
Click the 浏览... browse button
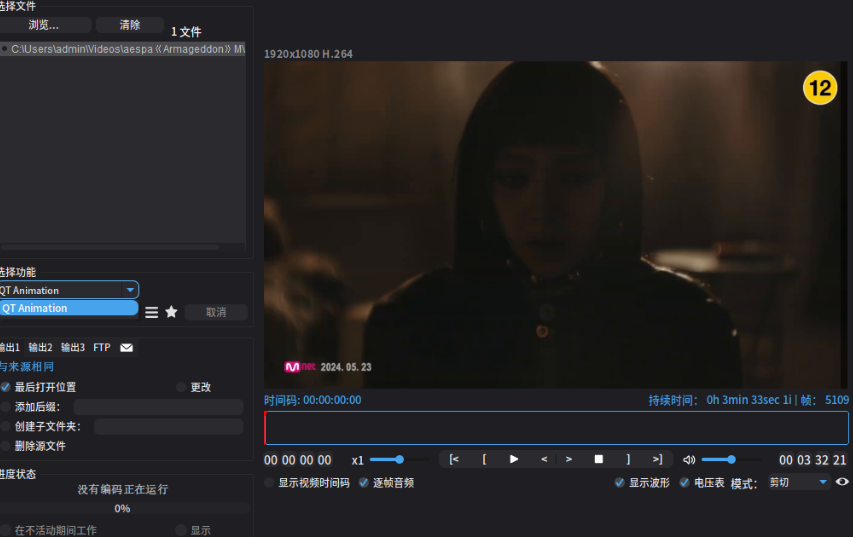pyautogui.click(x=44, y=25)
